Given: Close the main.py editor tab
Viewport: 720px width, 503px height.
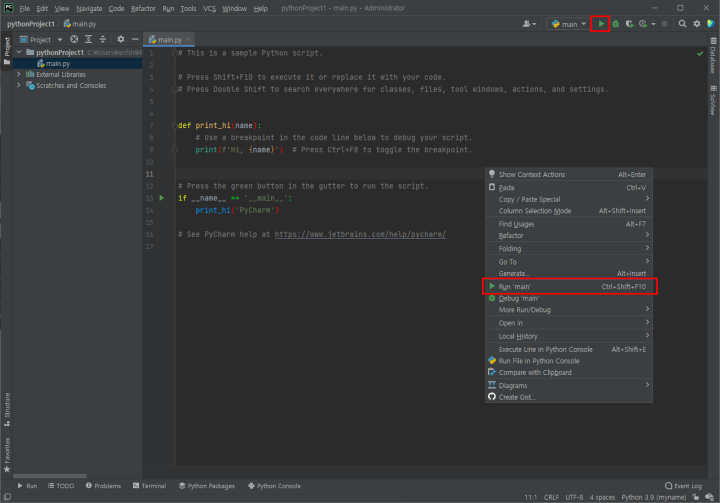Looking at the screenshot, I should (188, 40).
